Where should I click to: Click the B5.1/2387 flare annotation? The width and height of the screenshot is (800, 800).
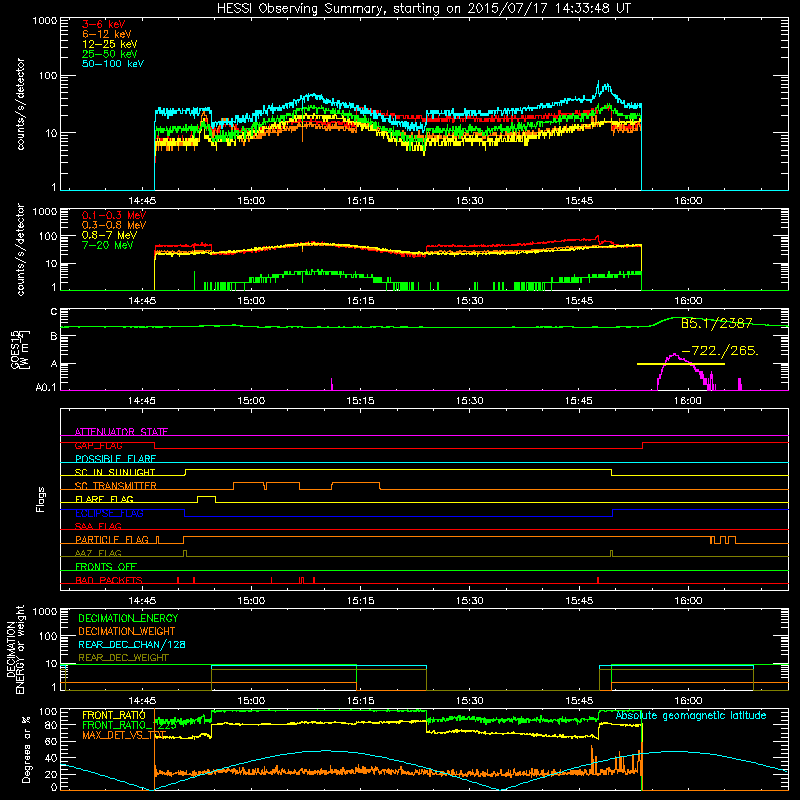click(716, 323)
